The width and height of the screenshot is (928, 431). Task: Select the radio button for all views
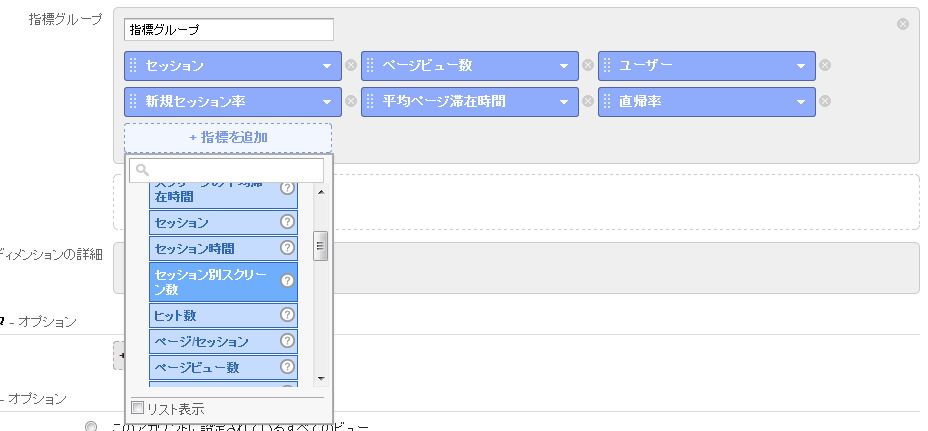click(91, 426)
